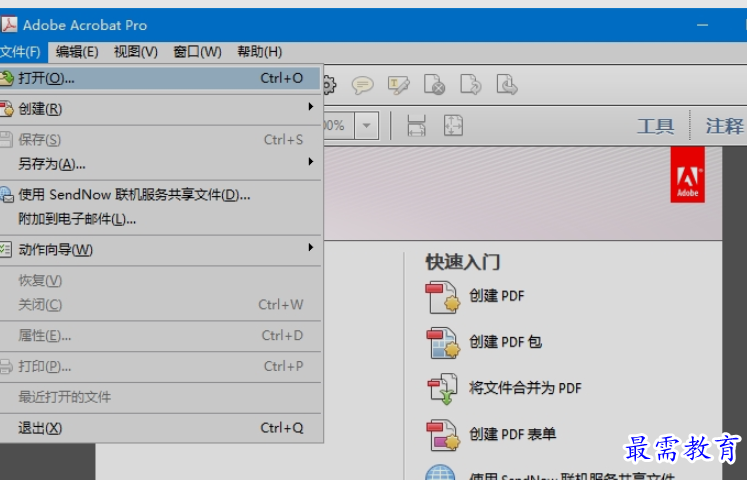Image resolution: width=747 pixels, height=480 pixels.
Task: Open the 编辑(E) menu
Action: pyautogui.click(x=77, y=51)
